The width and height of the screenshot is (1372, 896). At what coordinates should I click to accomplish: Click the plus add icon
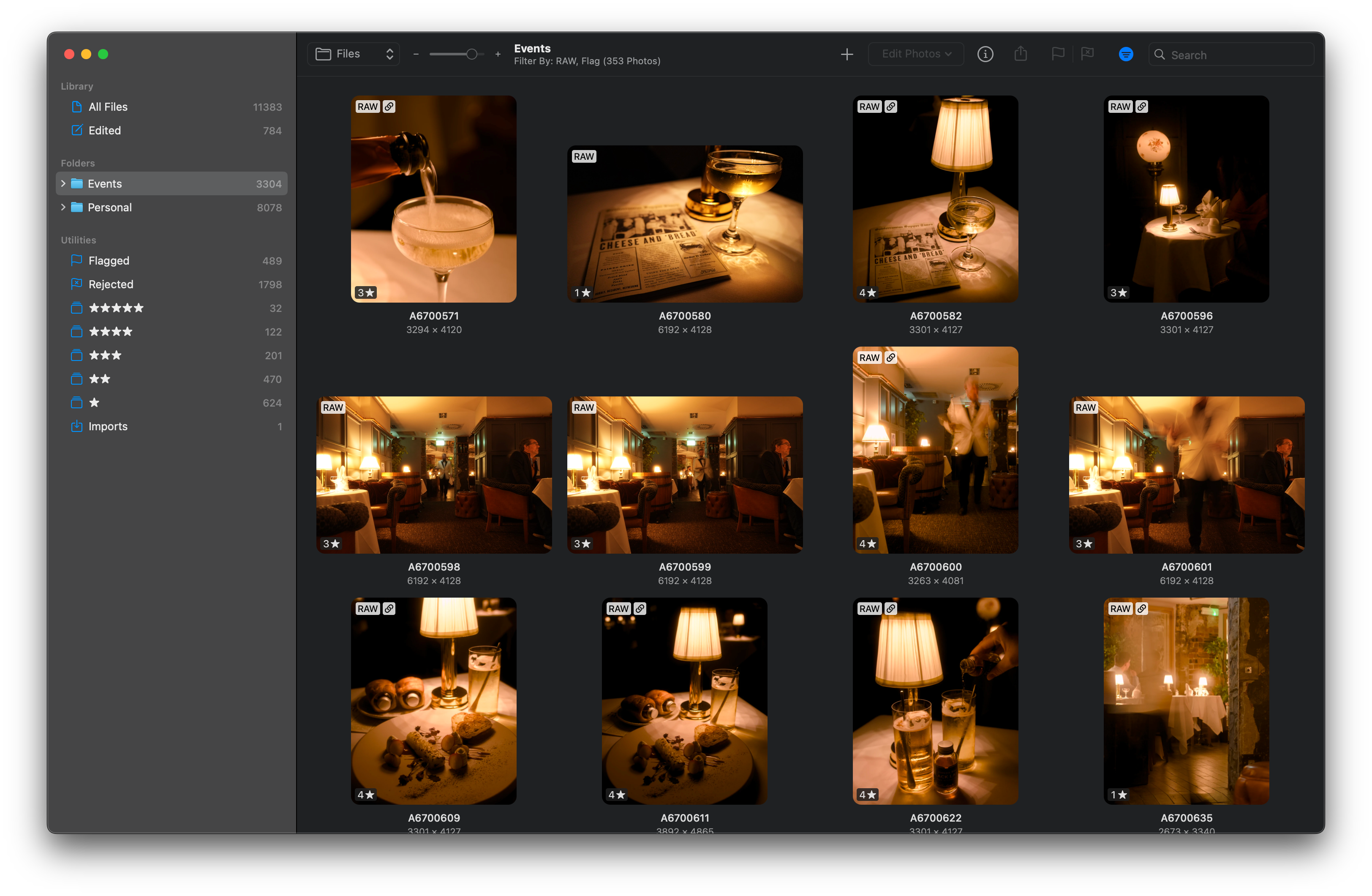(x=846, y=54)
